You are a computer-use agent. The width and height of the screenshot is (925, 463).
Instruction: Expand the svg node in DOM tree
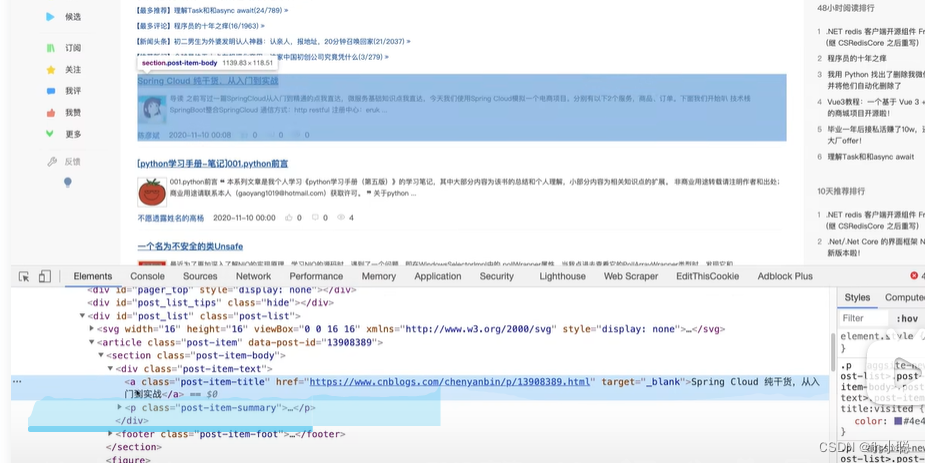pyautogui.click(x=91, y=329)
